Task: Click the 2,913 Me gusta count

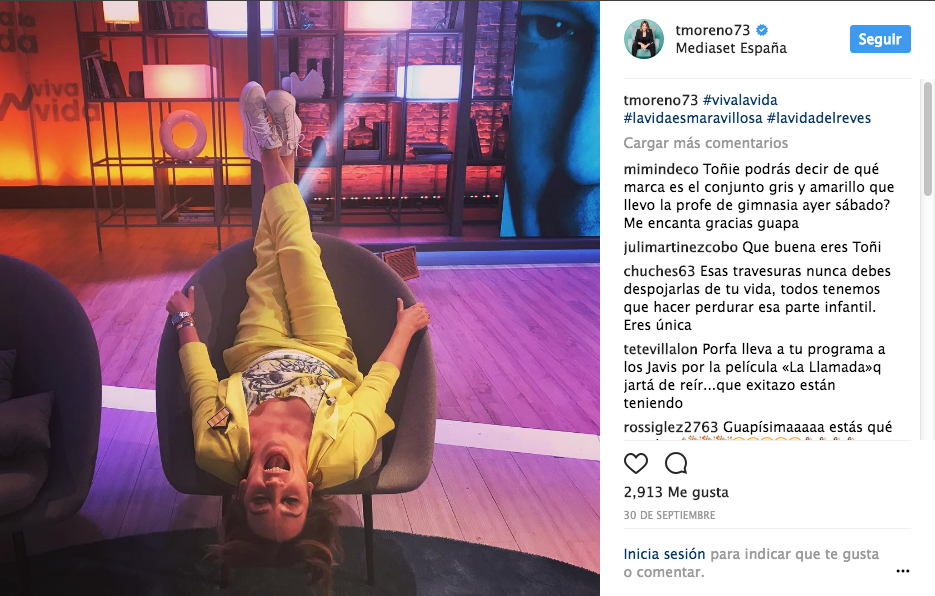Action: [676, 492]
